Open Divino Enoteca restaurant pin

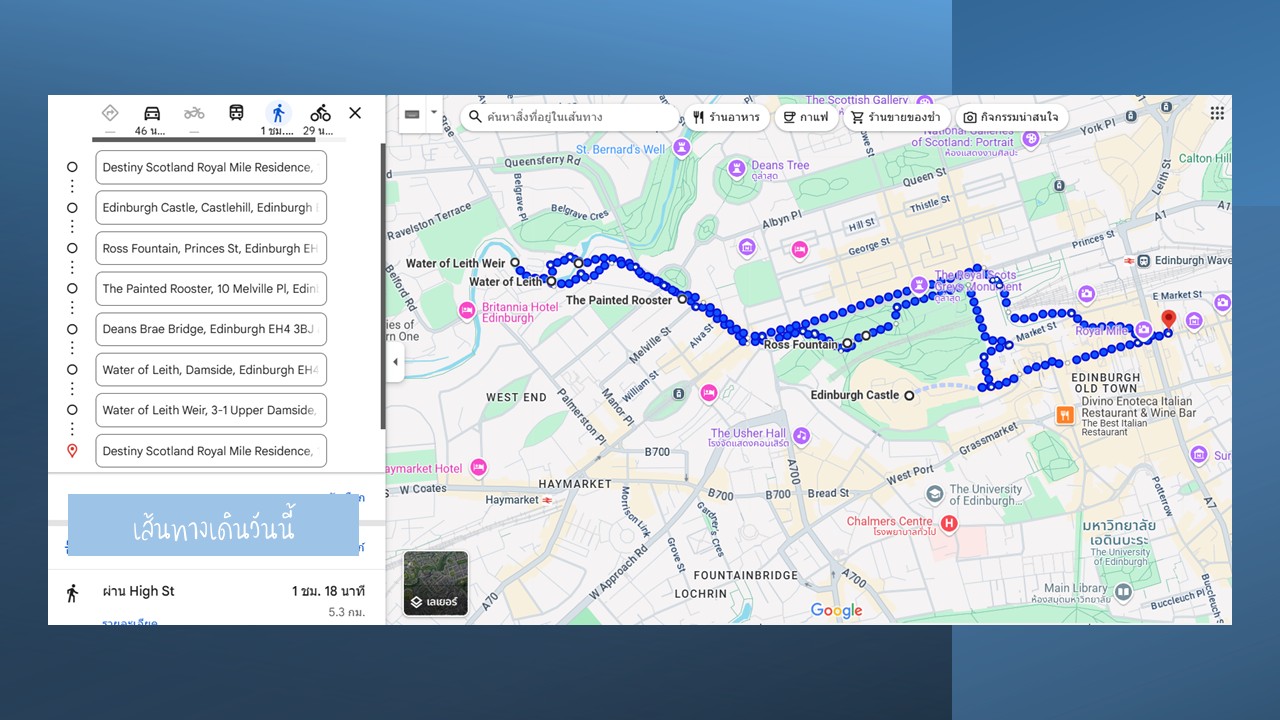pyautogui.click(x=1065, y=413)
